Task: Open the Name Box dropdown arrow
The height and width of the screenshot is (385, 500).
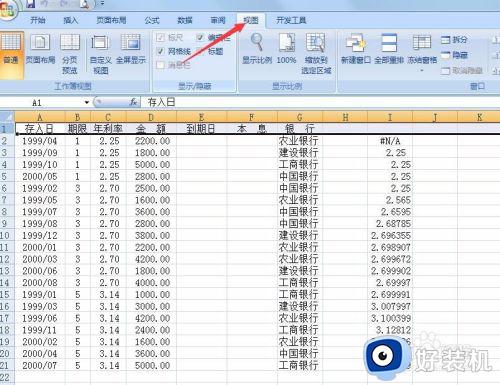Action: click(x=87, y=102)
